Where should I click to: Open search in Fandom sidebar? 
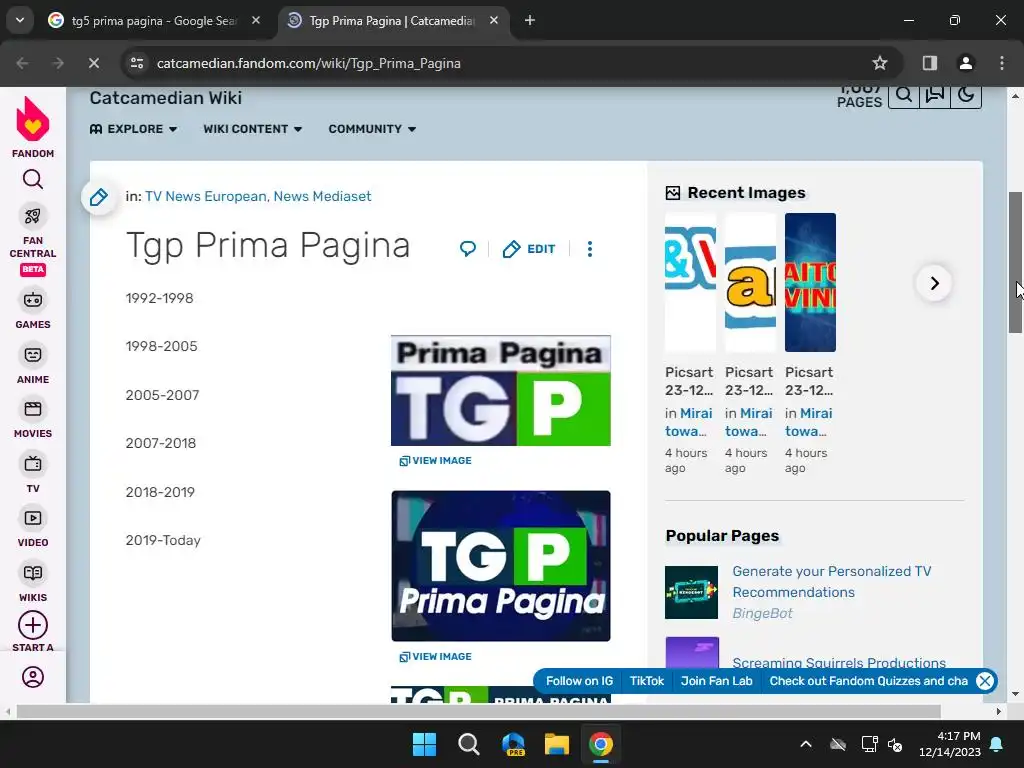click(33, 179)
